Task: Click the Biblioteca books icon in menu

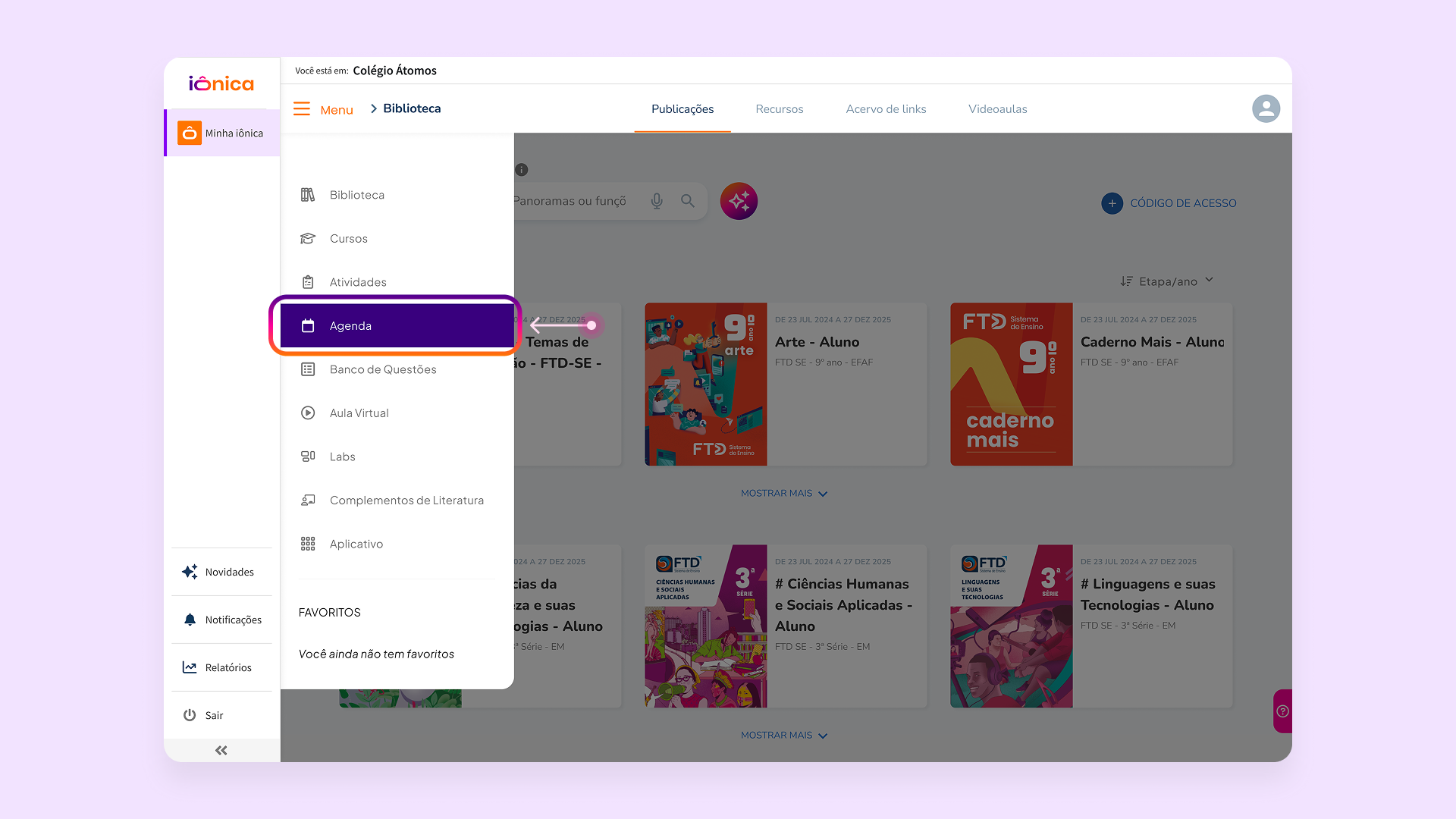Action: click(308, 195)
